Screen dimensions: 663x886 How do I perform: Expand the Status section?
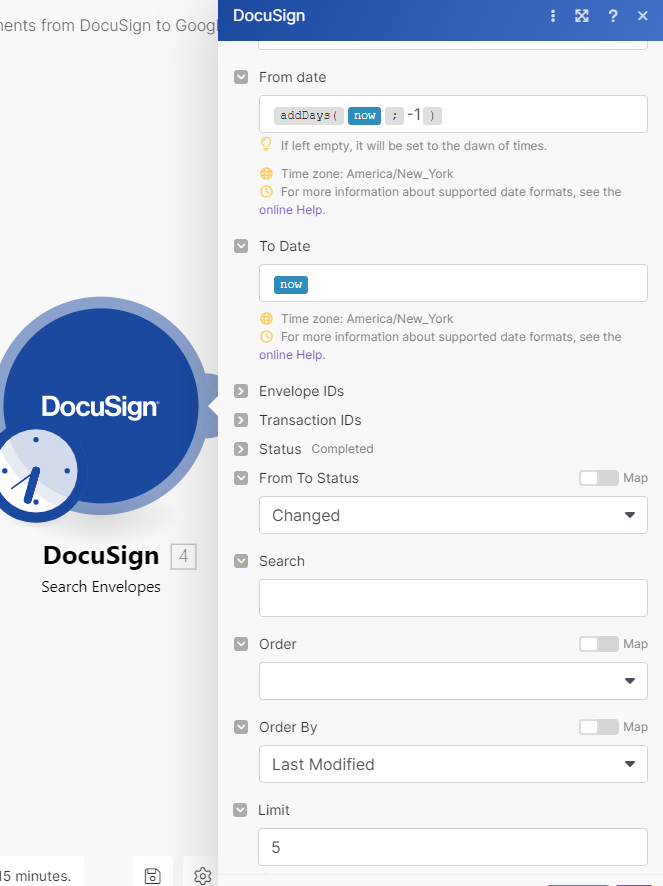click(241, 449)
